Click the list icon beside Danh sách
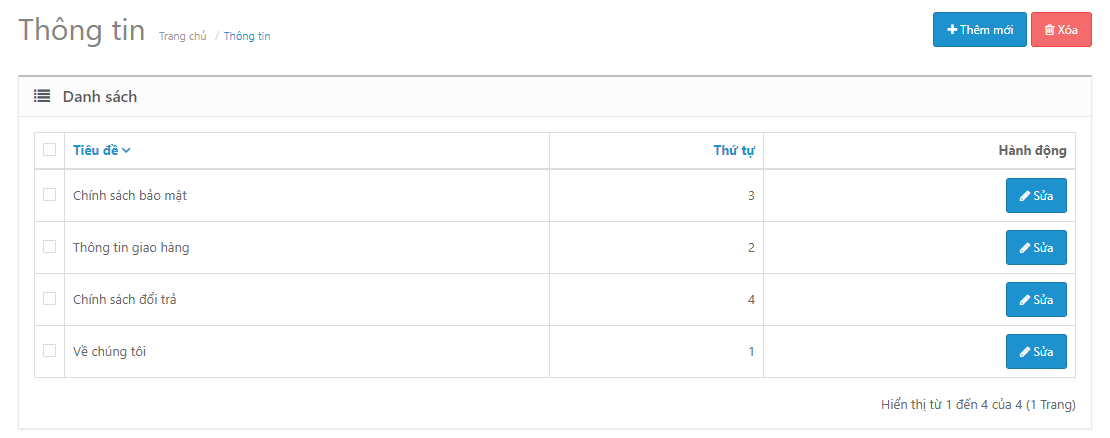The width and height of the screenshot is (1110, 438). click(x=42, y=96)
